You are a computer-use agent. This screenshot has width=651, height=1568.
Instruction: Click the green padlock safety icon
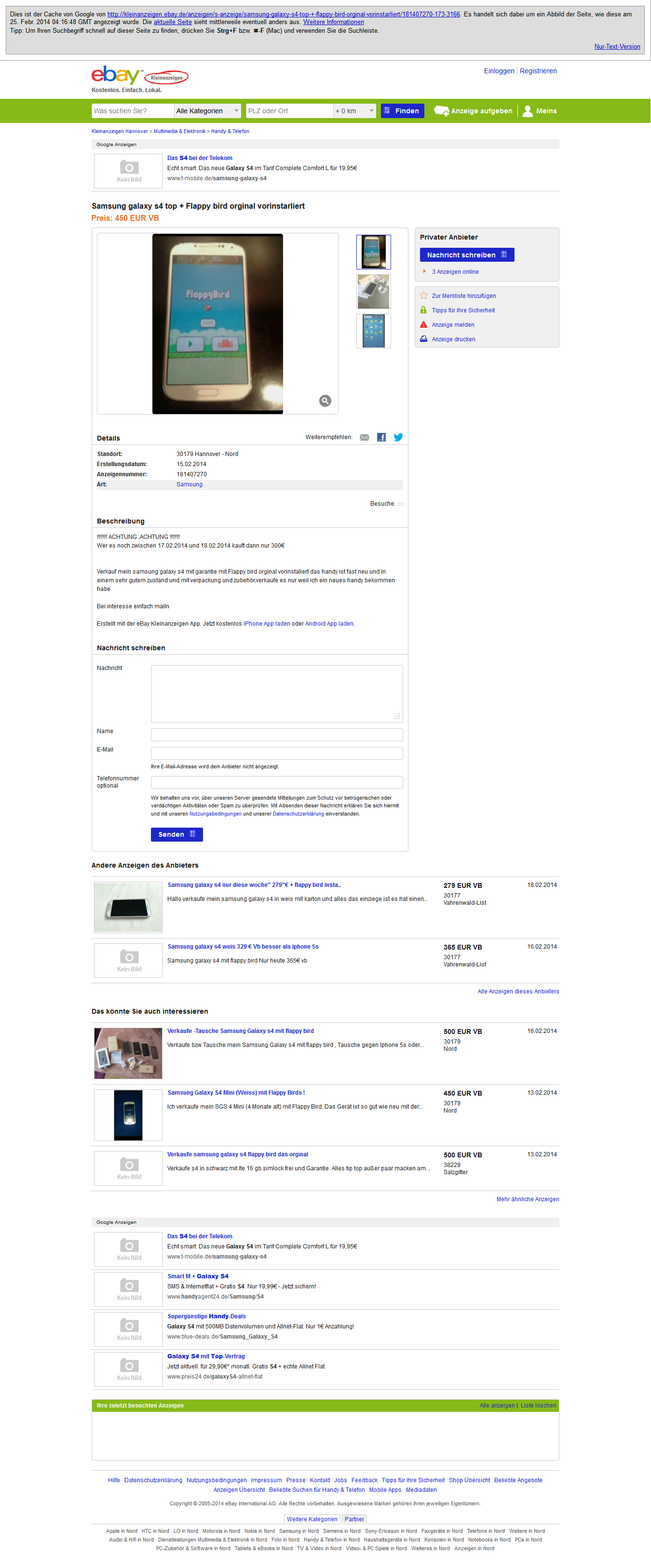(424, 310)
